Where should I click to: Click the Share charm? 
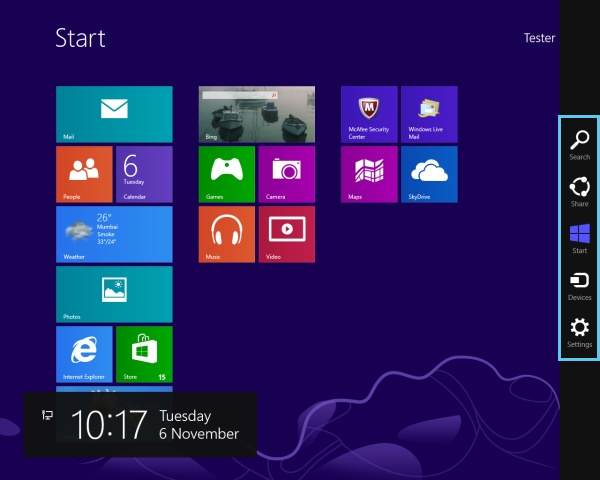[x=579, y=189]
